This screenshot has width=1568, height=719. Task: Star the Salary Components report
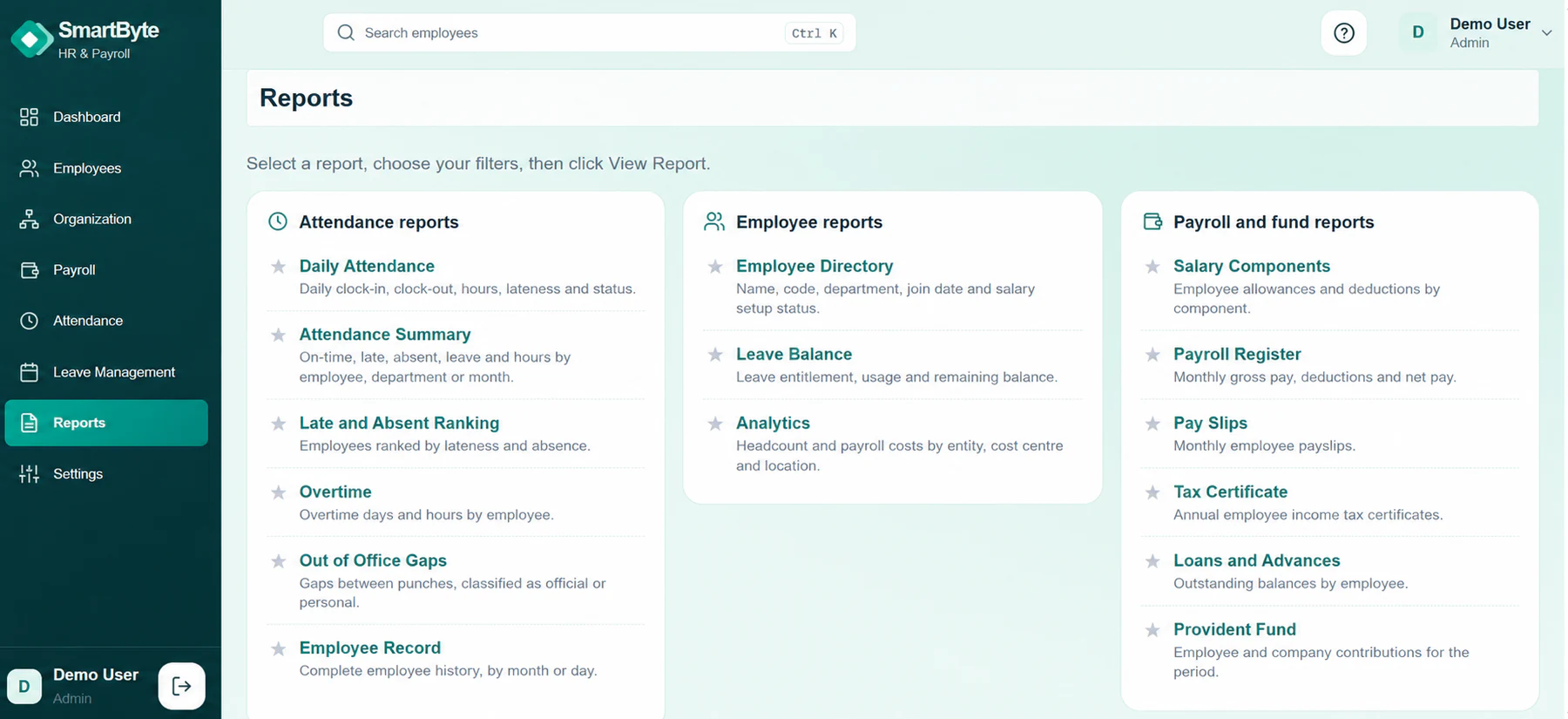[1152, 267]
